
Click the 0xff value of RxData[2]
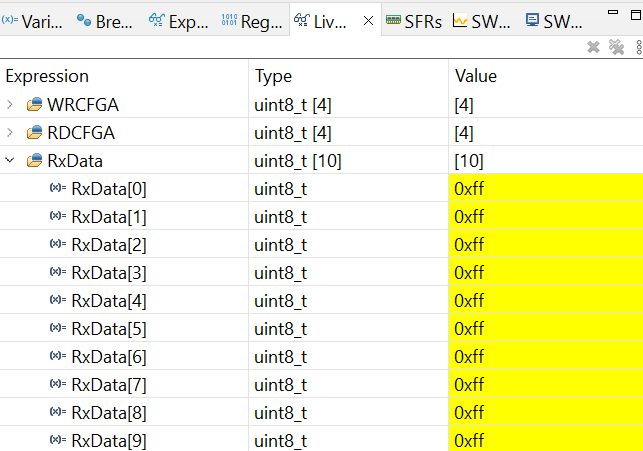pos(469,244)
